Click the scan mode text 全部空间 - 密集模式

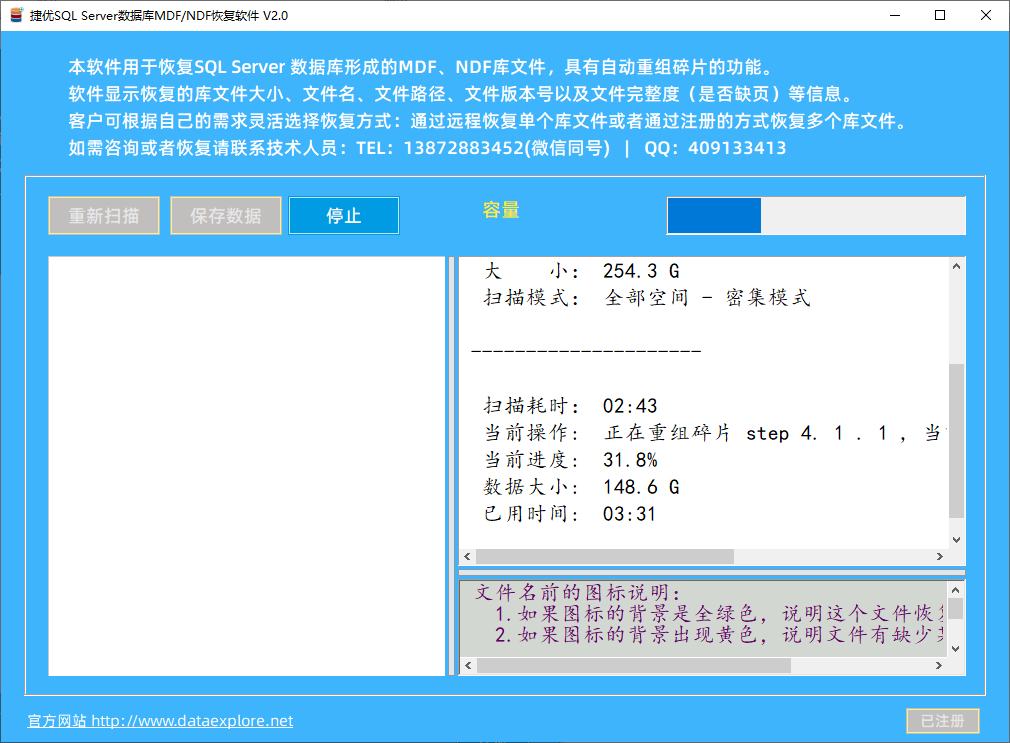707,298
